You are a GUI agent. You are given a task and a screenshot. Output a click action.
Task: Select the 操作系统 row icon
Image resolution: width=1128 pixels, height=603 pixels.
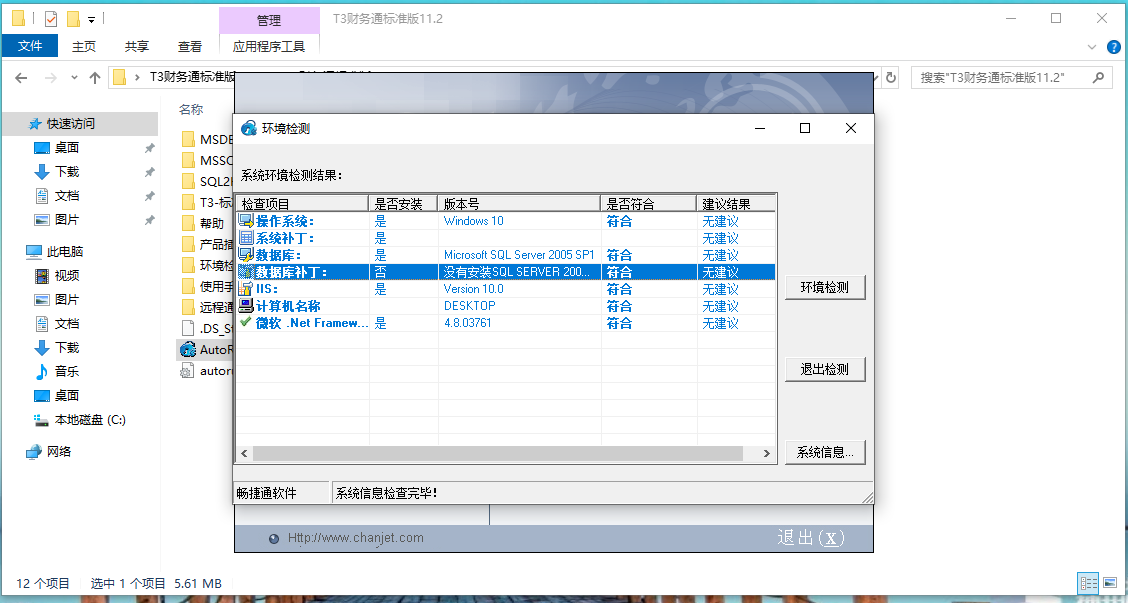[246, 221]
